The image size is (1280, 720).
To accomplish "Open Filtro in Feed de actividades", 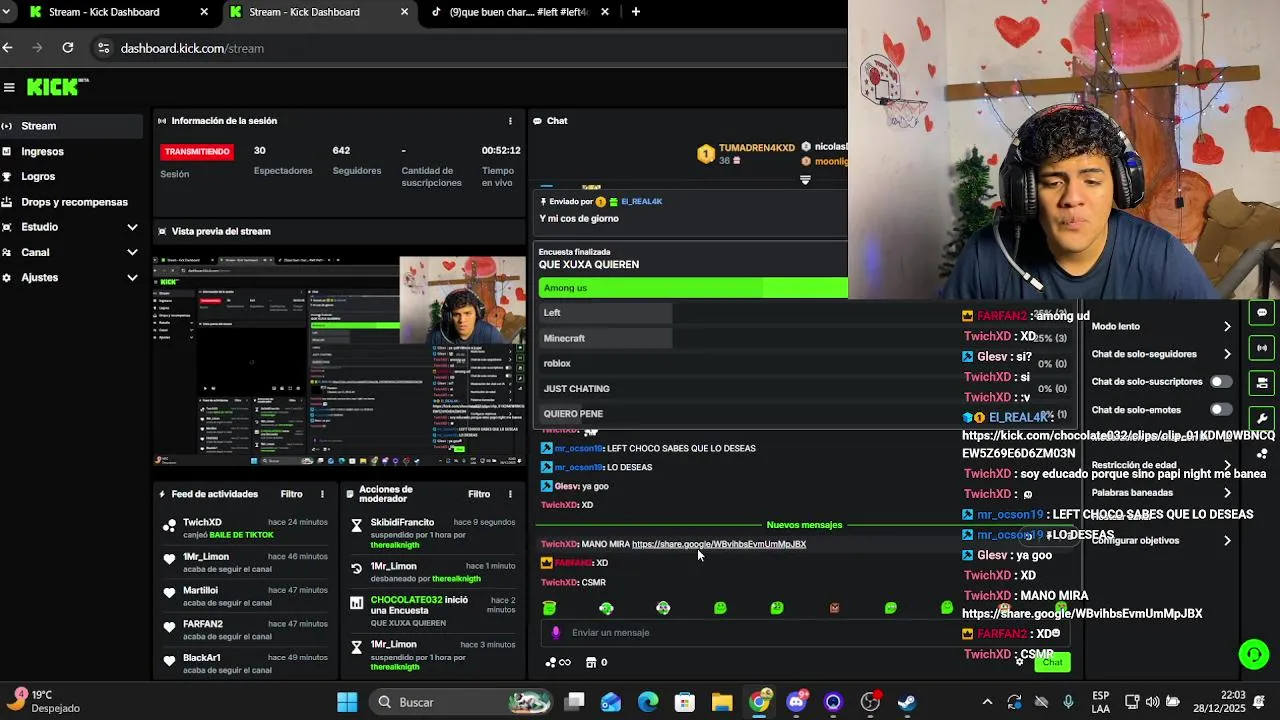I will pos(291,494).
